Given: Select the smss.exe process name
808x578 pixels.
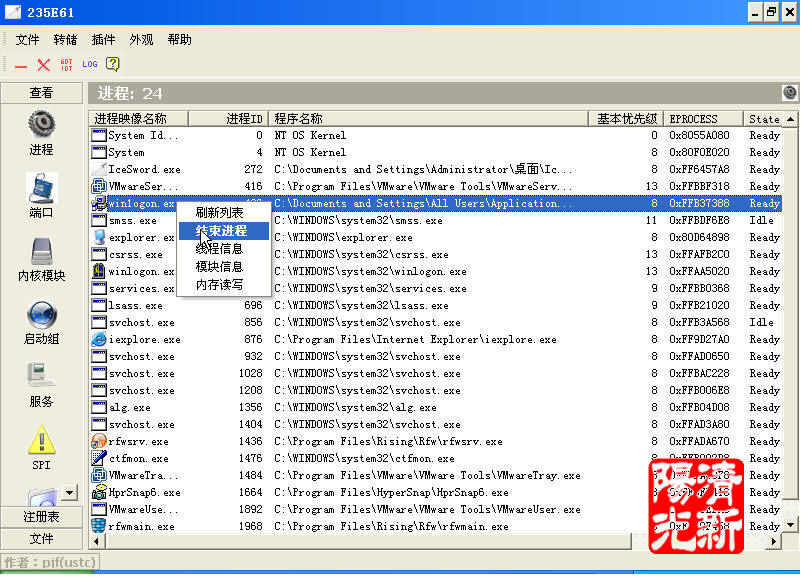Looking at the screenshot, I should [132, 220].
